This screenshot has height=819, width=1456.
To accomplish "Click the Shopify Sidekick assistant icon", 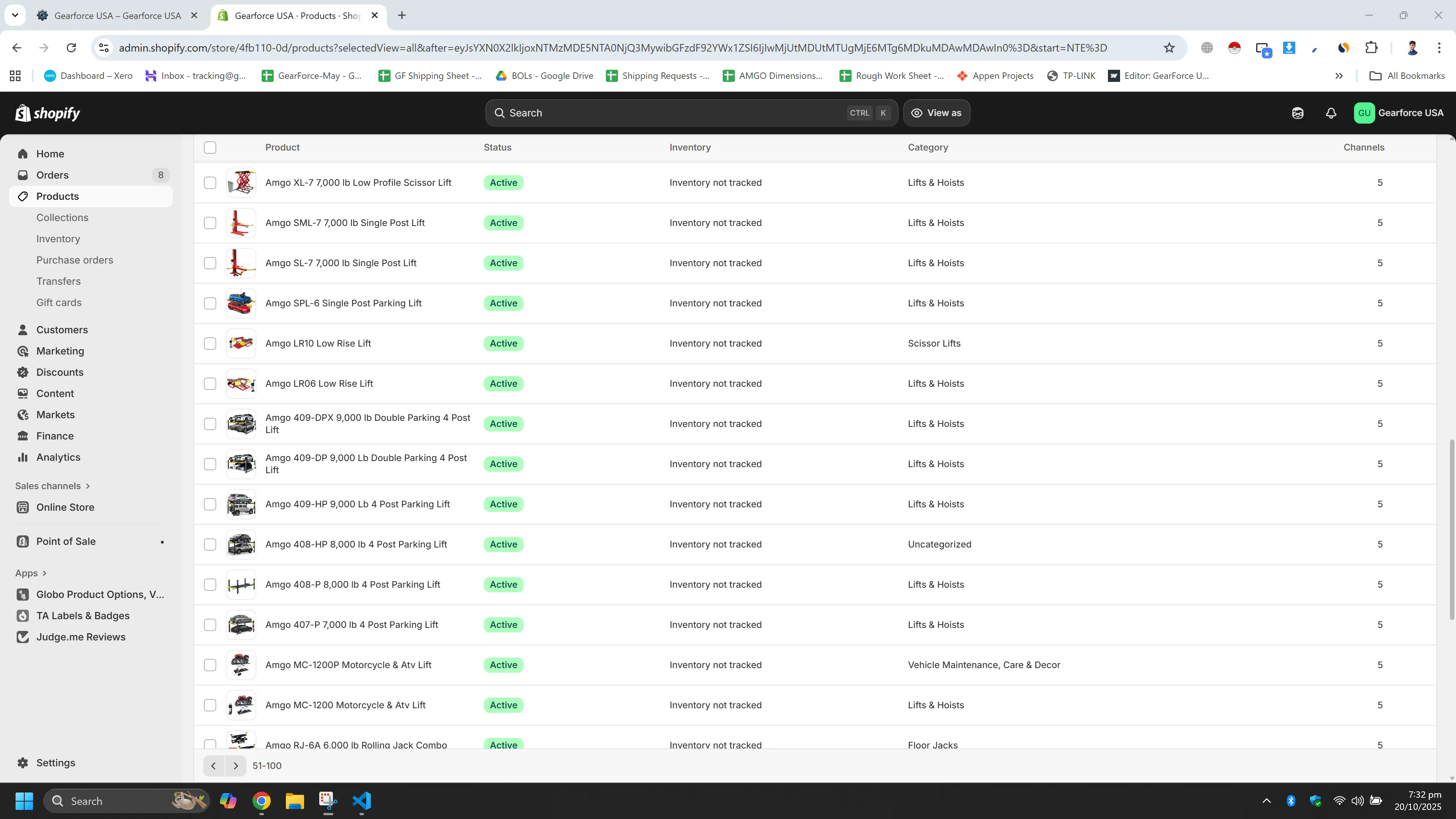I will coord(1297,113).
